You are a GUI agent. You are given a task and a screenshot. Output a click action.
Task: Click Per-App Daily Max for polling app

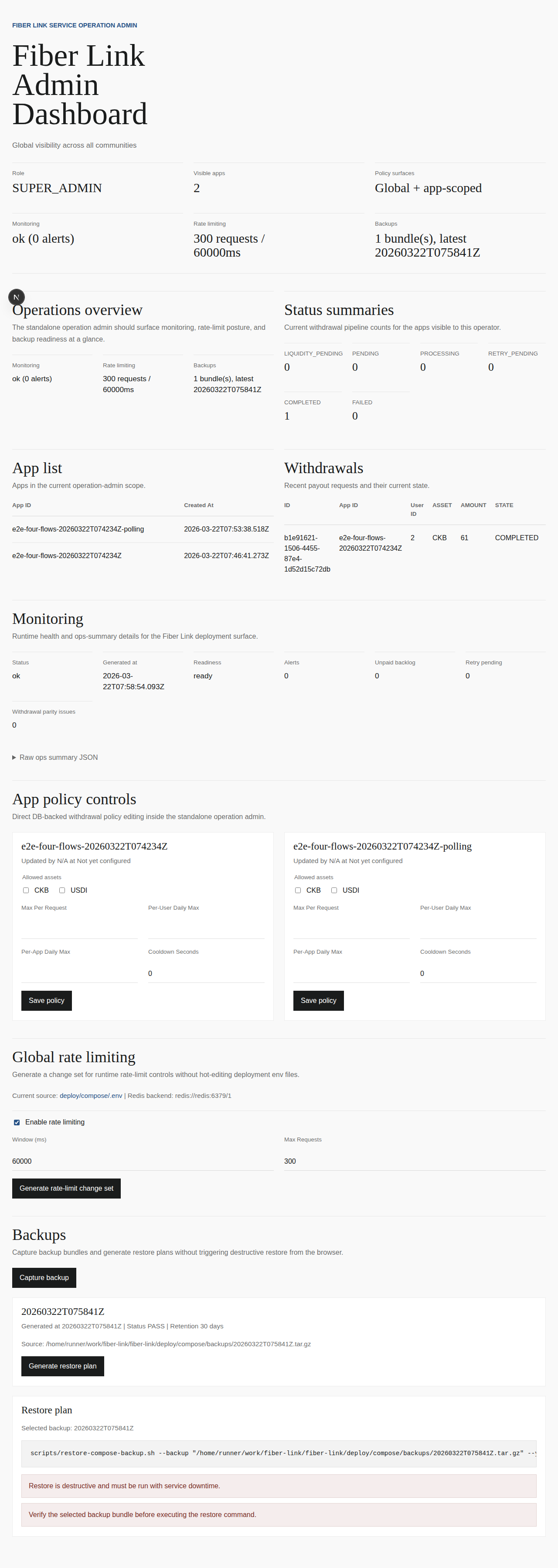[351, 973]
